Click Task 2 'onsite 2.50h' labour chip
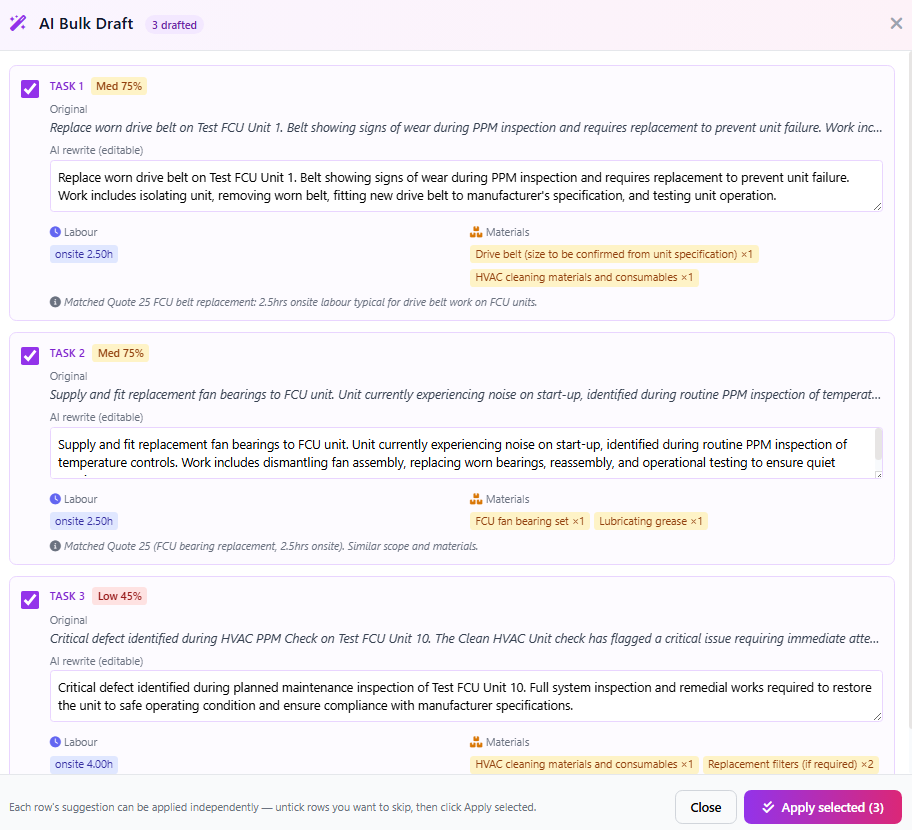Screen dimensions: 912x830 (x=84, y=521)
